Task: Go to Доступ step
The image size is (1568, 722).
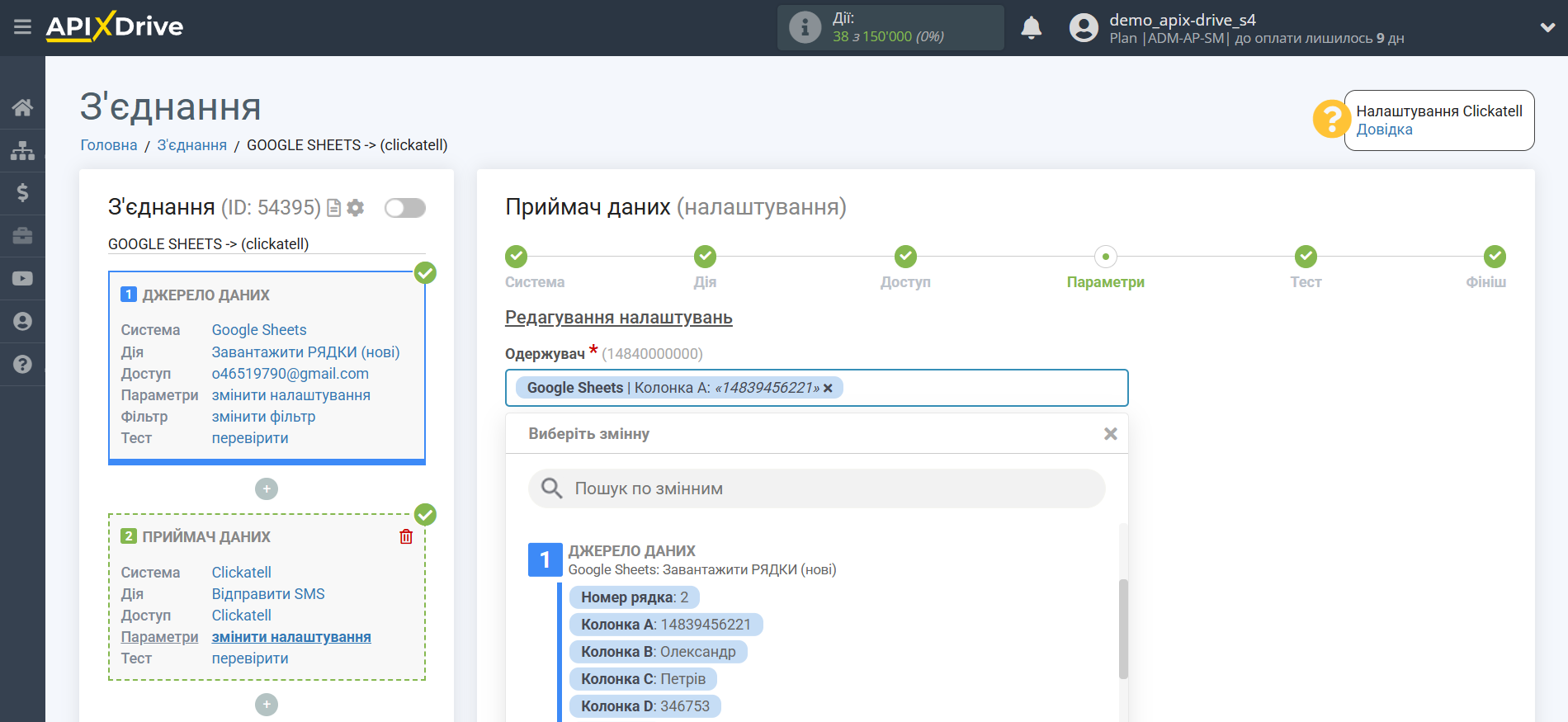Action: [x=905, y=257]
